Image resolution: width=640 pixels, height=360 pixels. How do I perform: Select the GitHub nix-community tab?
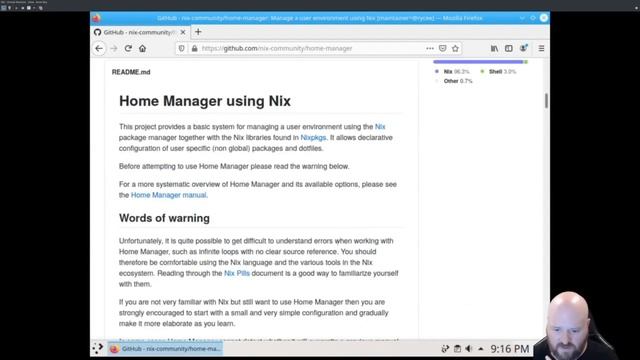tap(140, 32)
